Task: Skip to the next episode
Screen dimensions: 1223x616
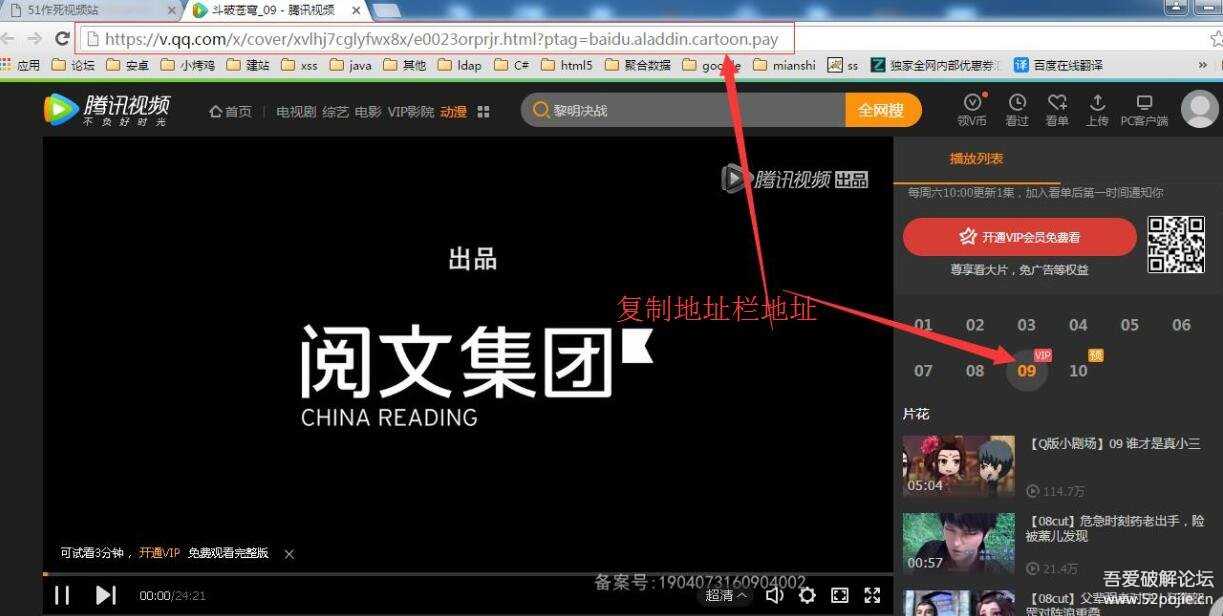Action: (106, 595)
